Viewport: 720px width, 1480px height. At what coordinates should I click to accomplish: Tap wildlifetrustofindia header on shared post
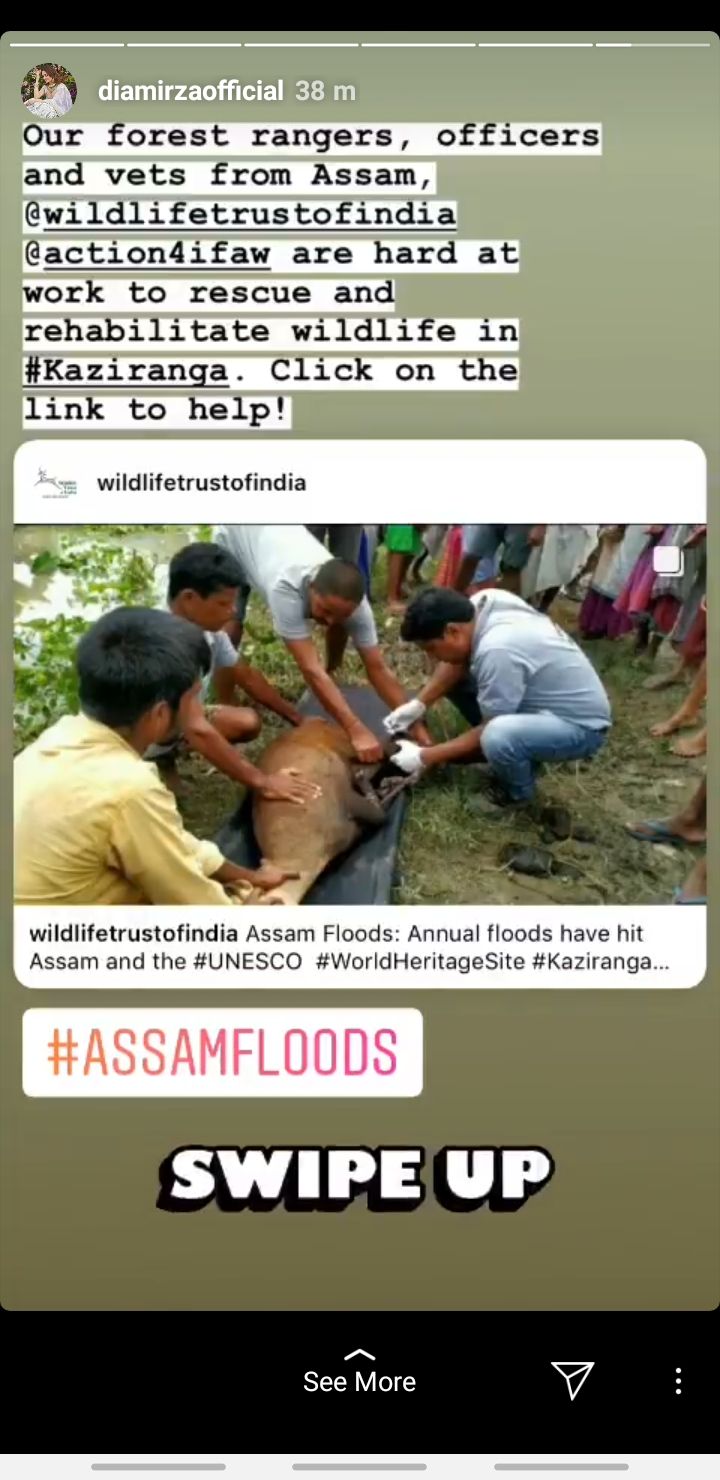(x=201, y=483)
